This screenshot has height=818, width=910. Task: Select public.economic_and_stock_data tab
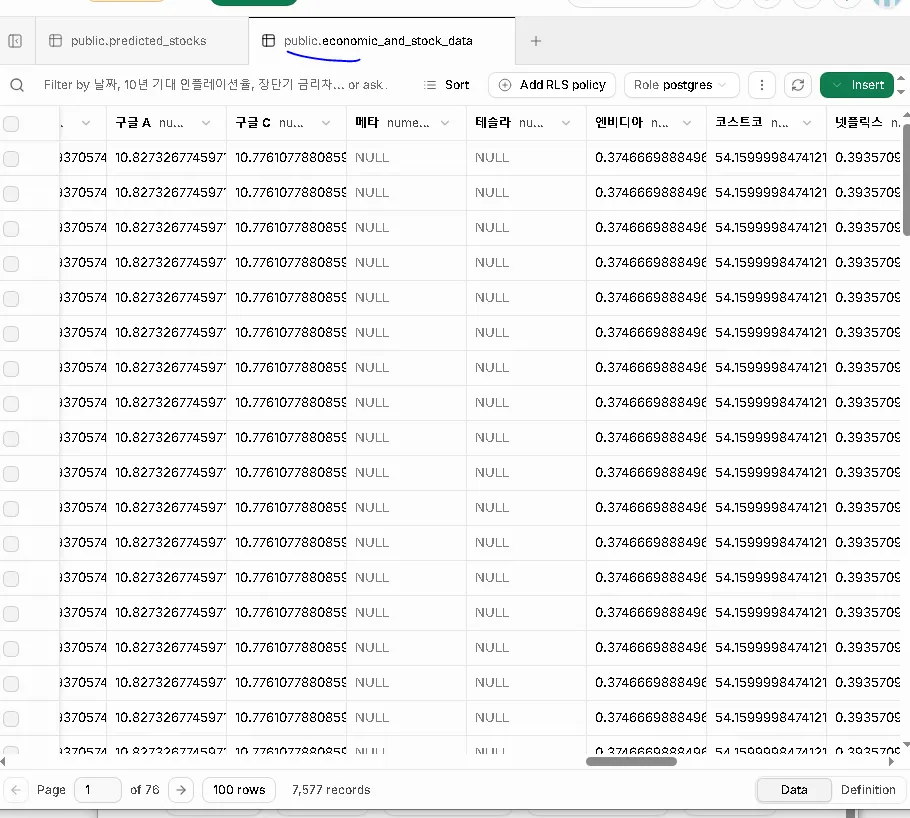pos(382,41)
